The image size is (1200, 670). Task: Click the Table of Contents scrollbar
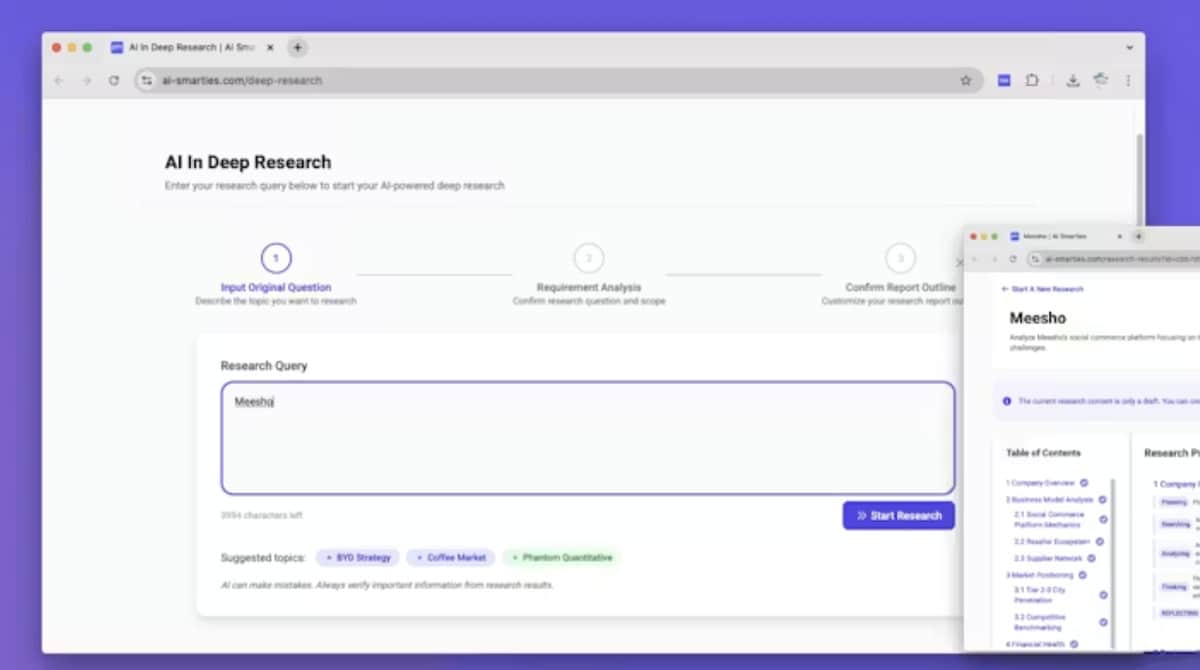coord(1113,562)
